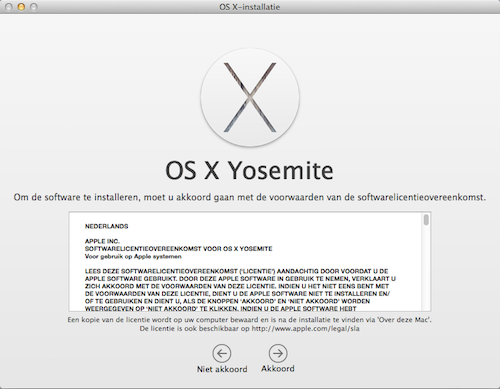Click the "LEES DEZE SOFTWARELICENTIEOVEREENKOMST" paragraph
Screen dimensions: 500x389
pyautogui.click(x=240, y=290)
